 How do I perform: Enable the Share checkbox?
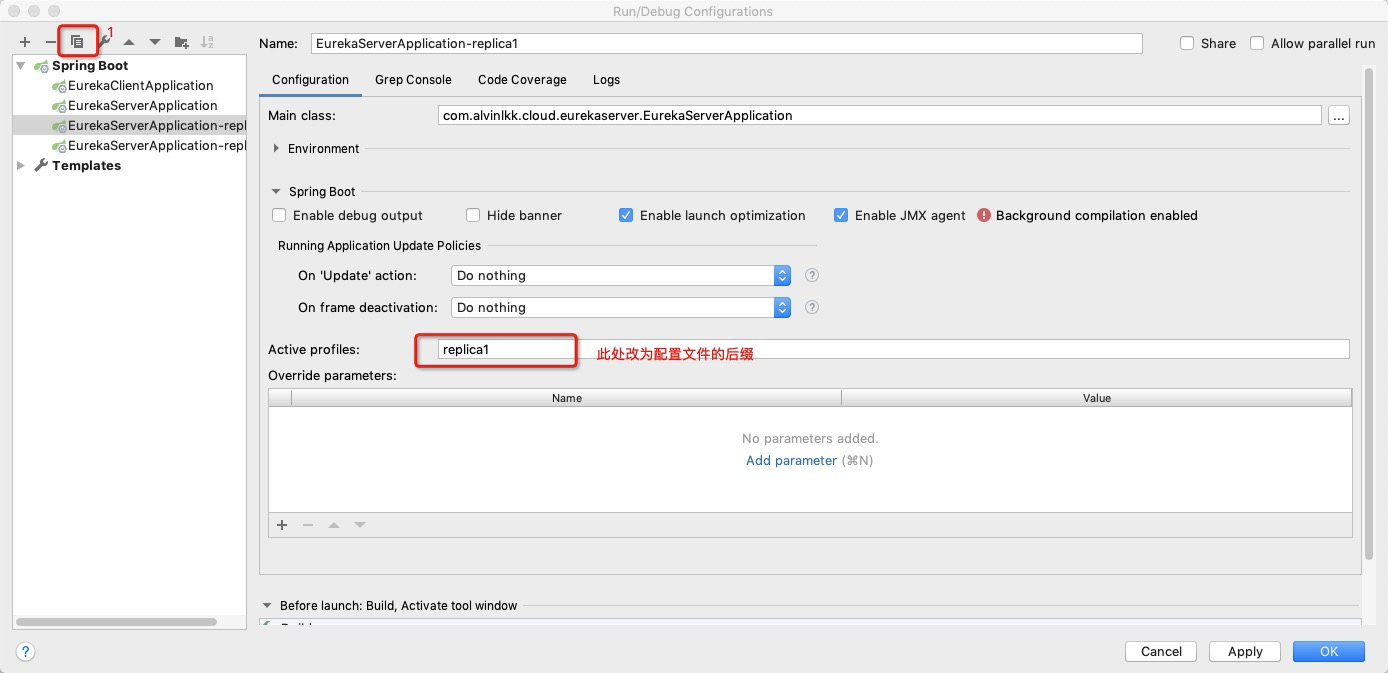(1187, 43)
